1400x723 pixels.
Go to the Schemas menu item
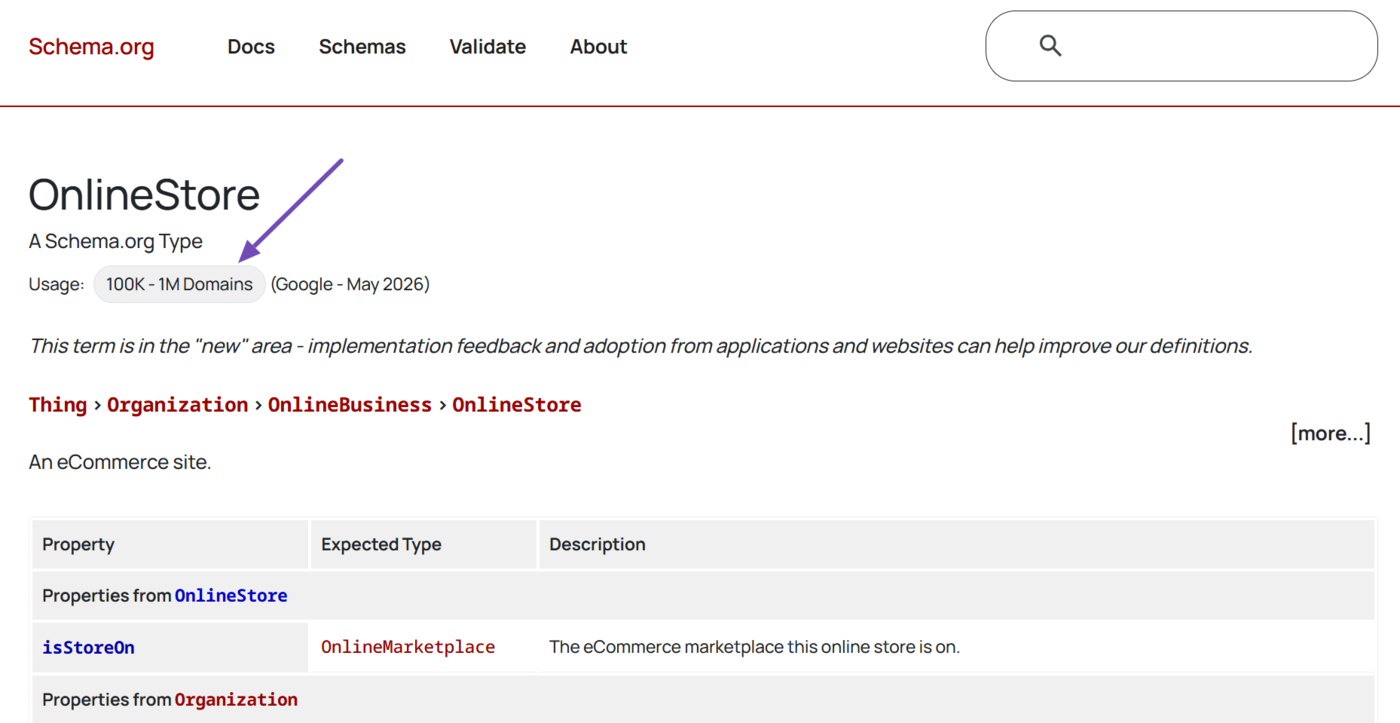[362, 46]
